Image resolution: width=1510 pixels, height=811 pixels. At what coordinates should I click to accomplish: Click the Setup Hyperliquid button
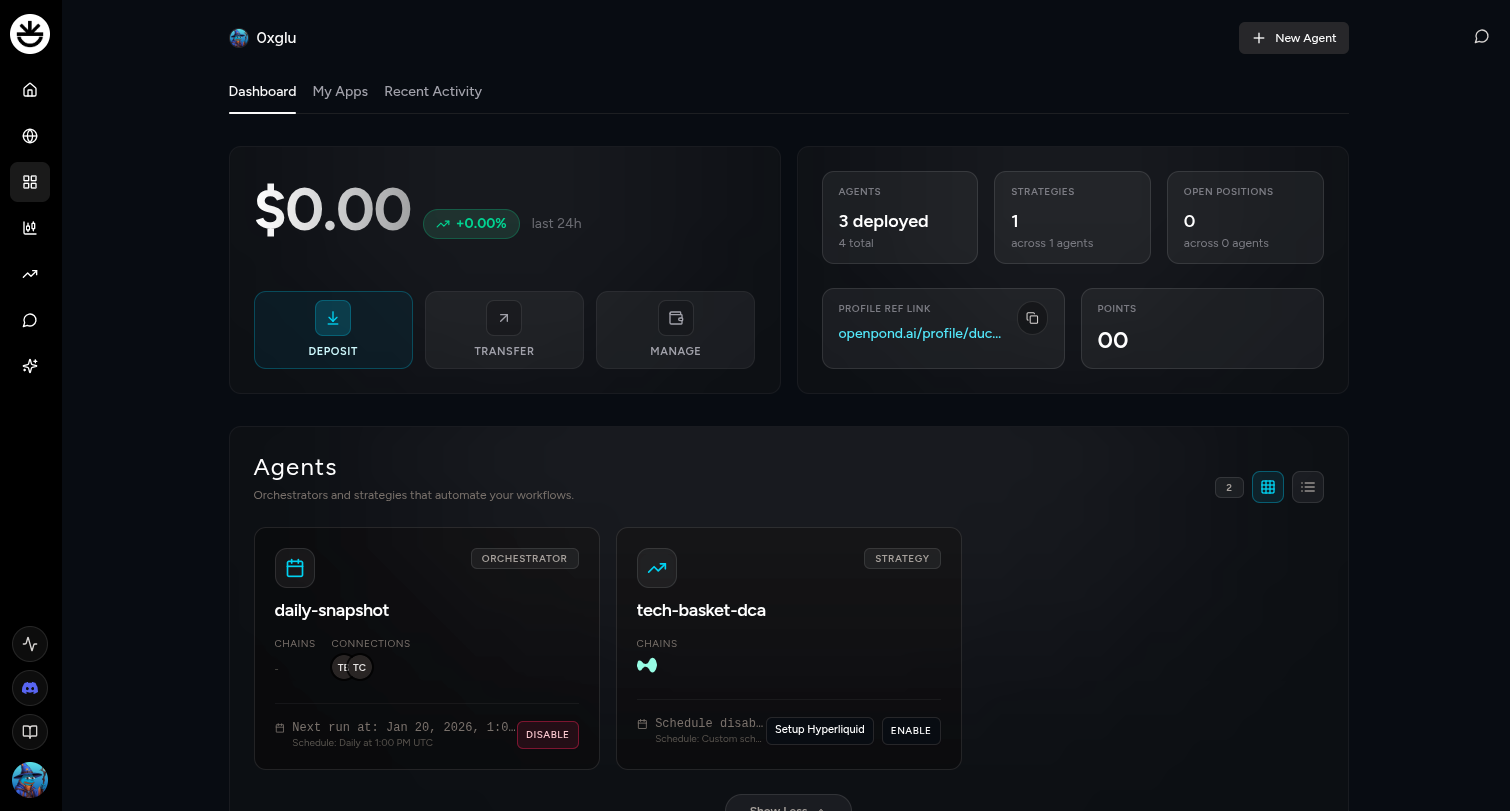(x=819, y=730)
